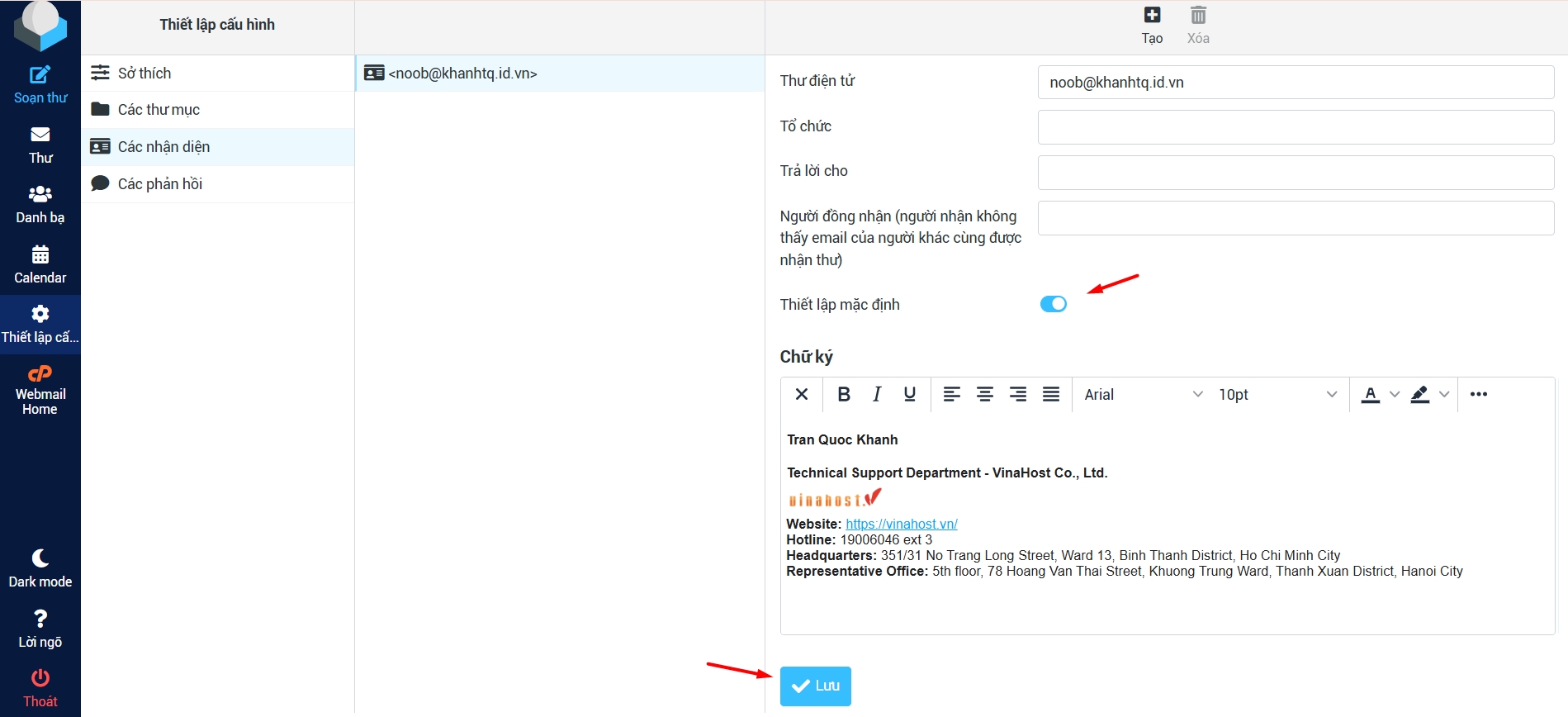
Task: Open the Danh bạ contacts icon
Action: [x=40, y=195]
